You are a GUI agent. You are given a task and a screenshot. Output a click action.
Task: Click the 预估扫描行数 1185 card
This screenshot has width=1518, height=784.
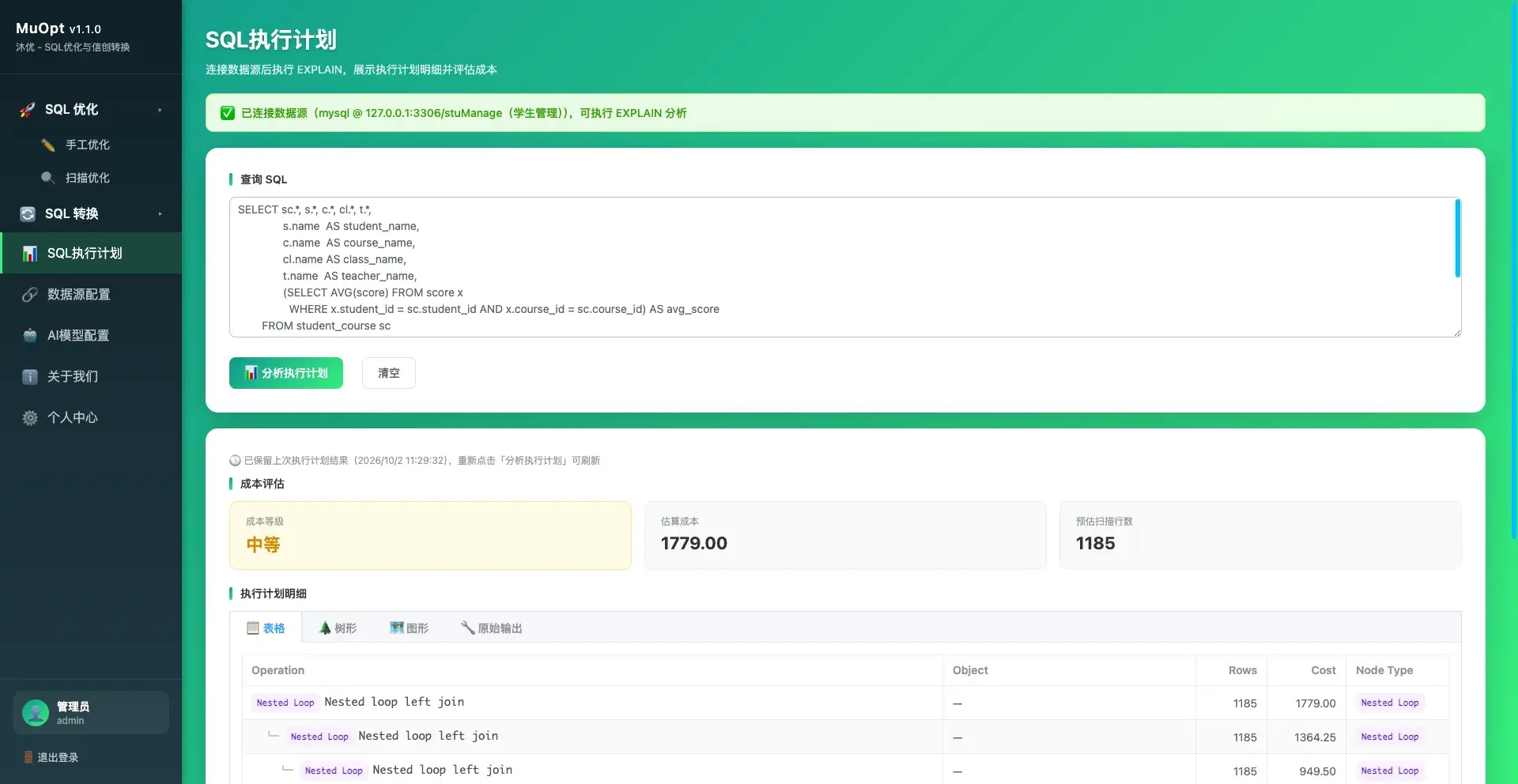click(x=1260, y=535)
